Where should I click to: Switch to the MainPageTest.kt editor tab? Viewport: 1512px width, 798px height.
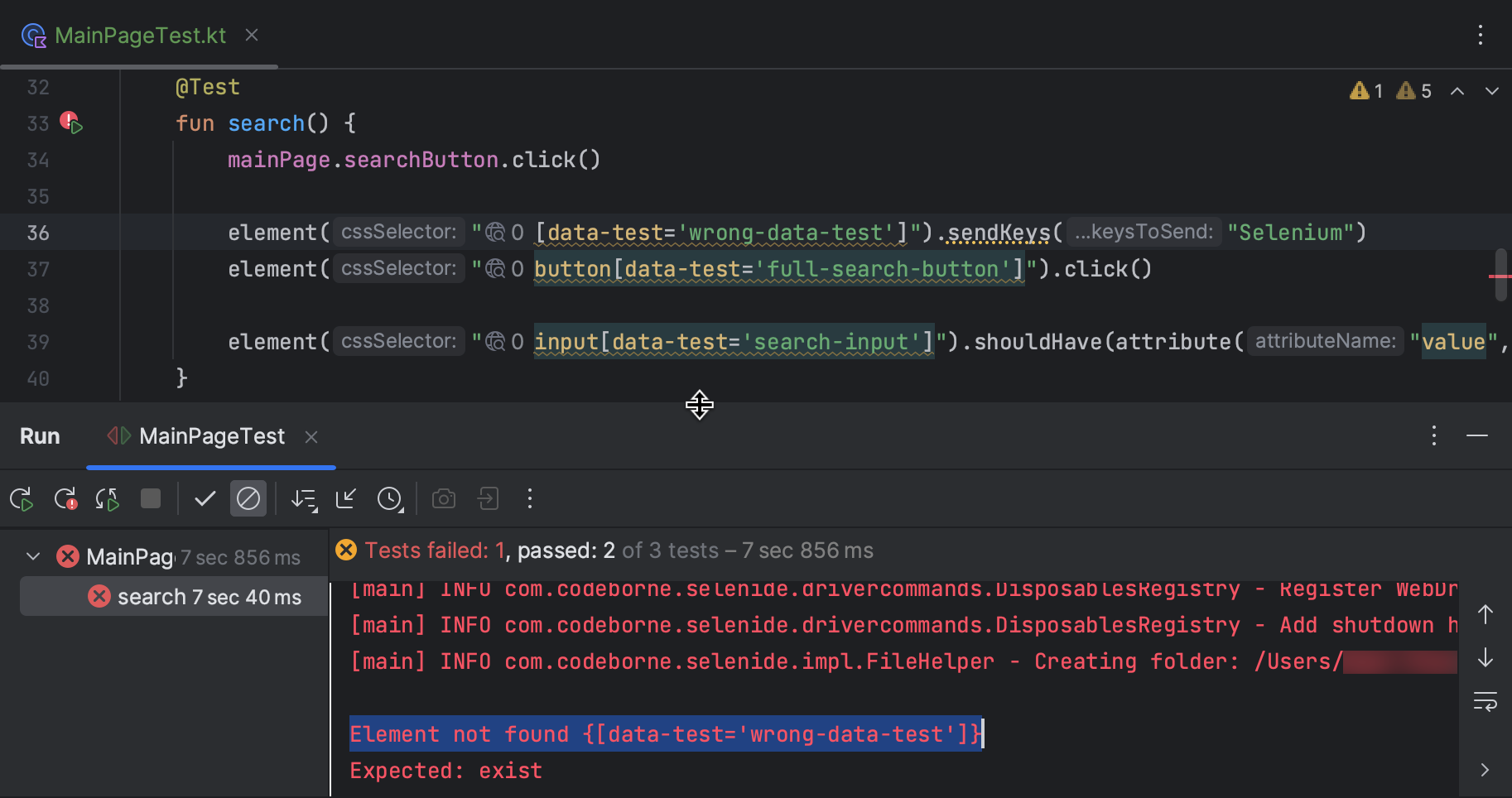(141, 35)
